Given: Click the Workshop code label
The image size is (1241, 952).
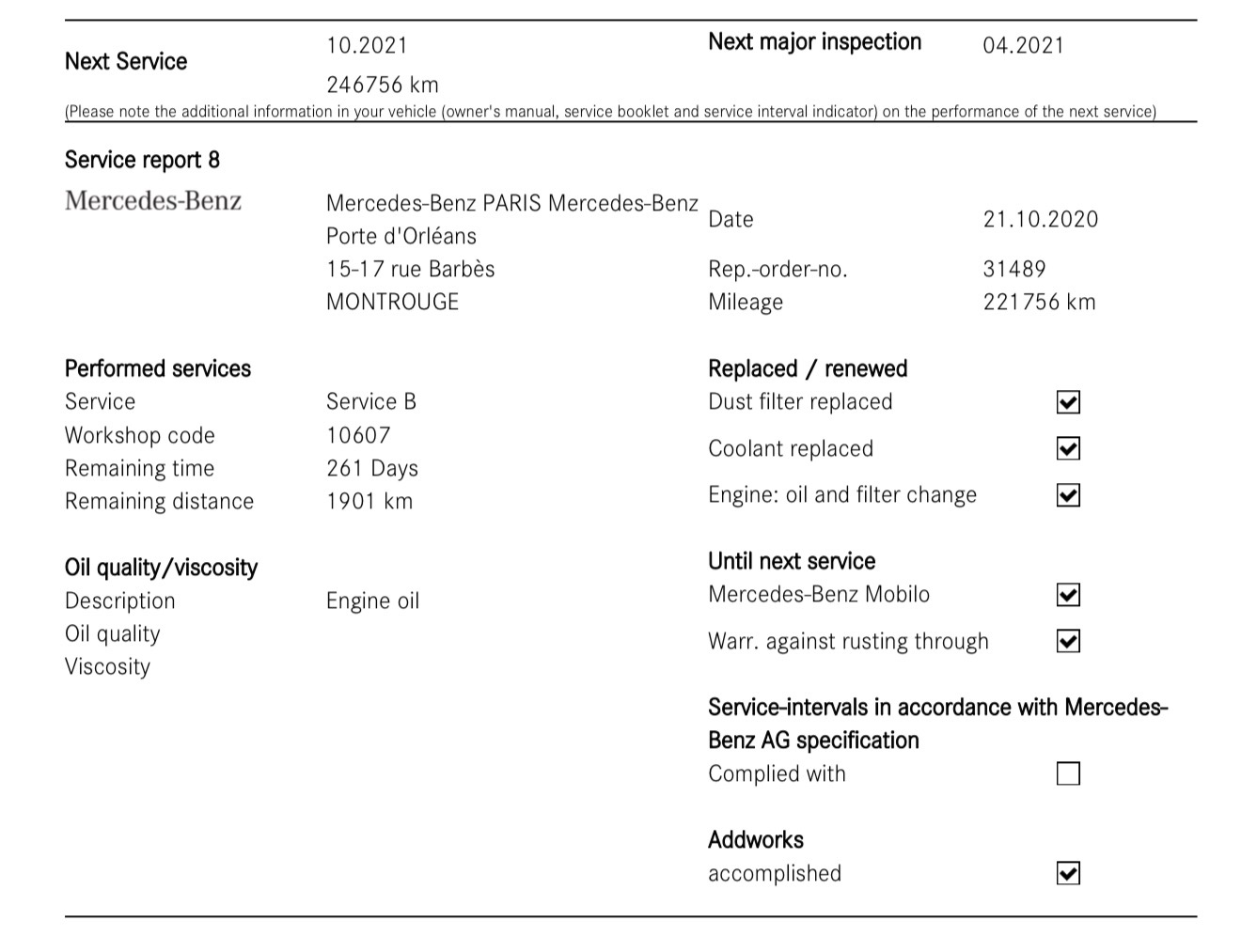Looking at the screenshot, I should click(x=140, y=435).
